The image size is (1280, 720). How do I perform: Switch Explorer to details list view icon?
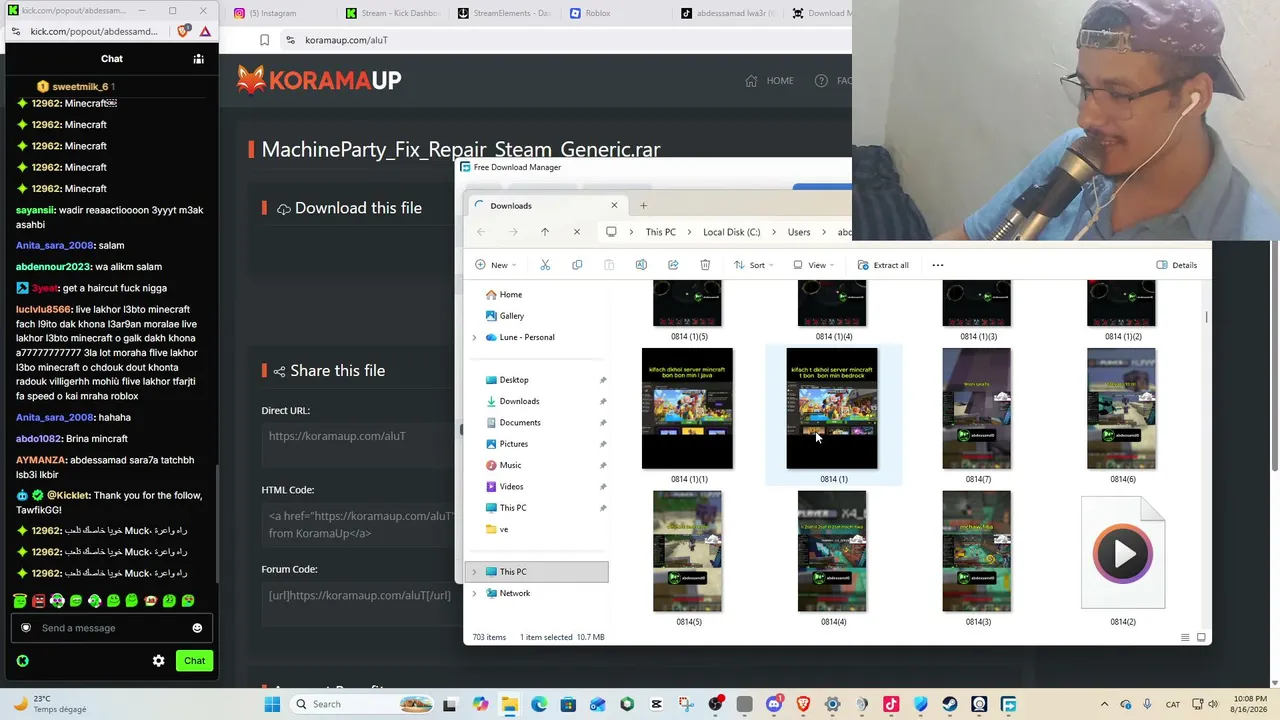pyautogui.click(x=1185, y=637)
